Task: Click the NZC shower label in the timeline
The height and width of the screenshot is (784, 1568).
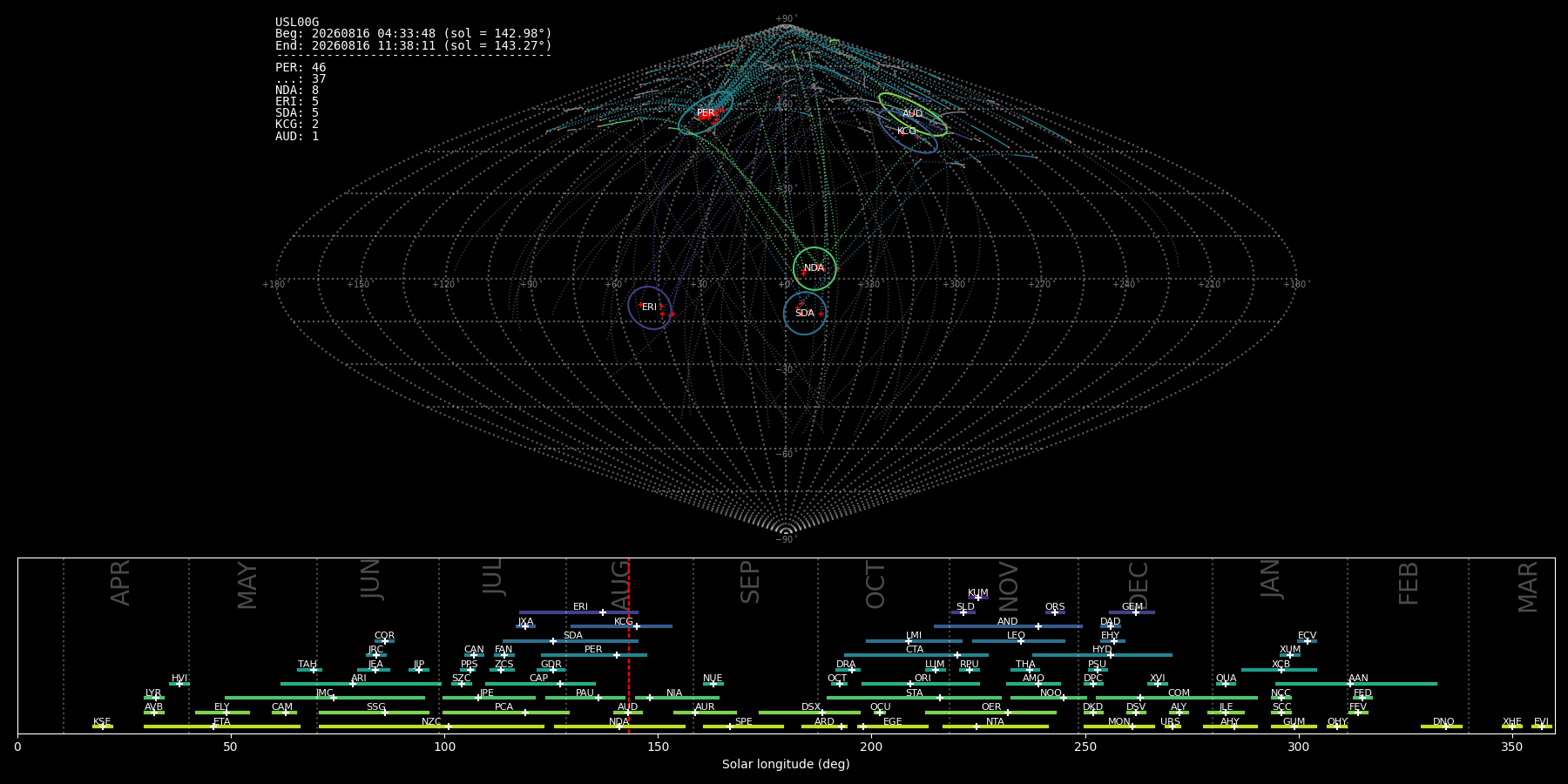Action: tap(431, 722)
